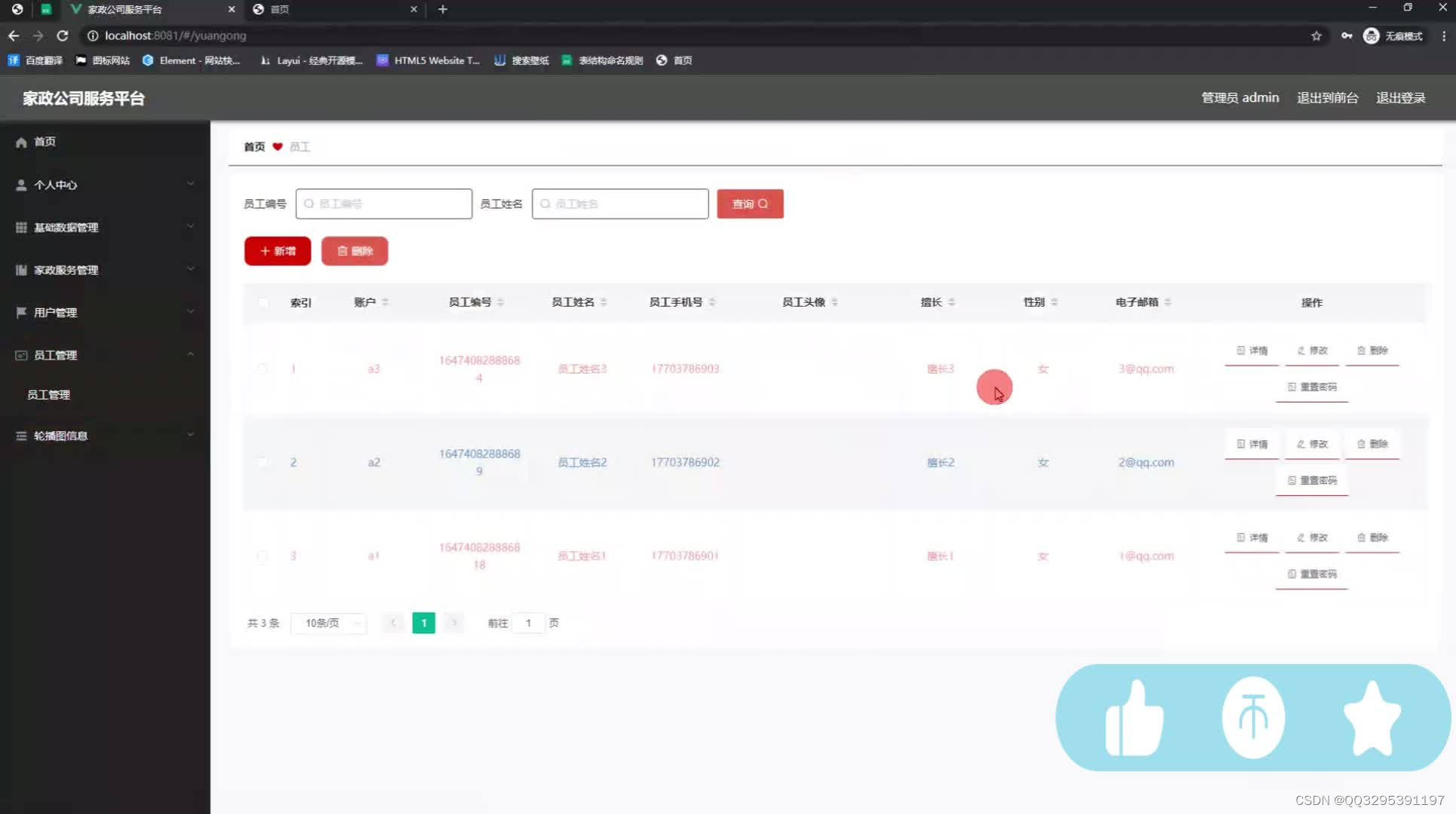
Task: Reload the page with the refresh icon
Action: (63, 35)
